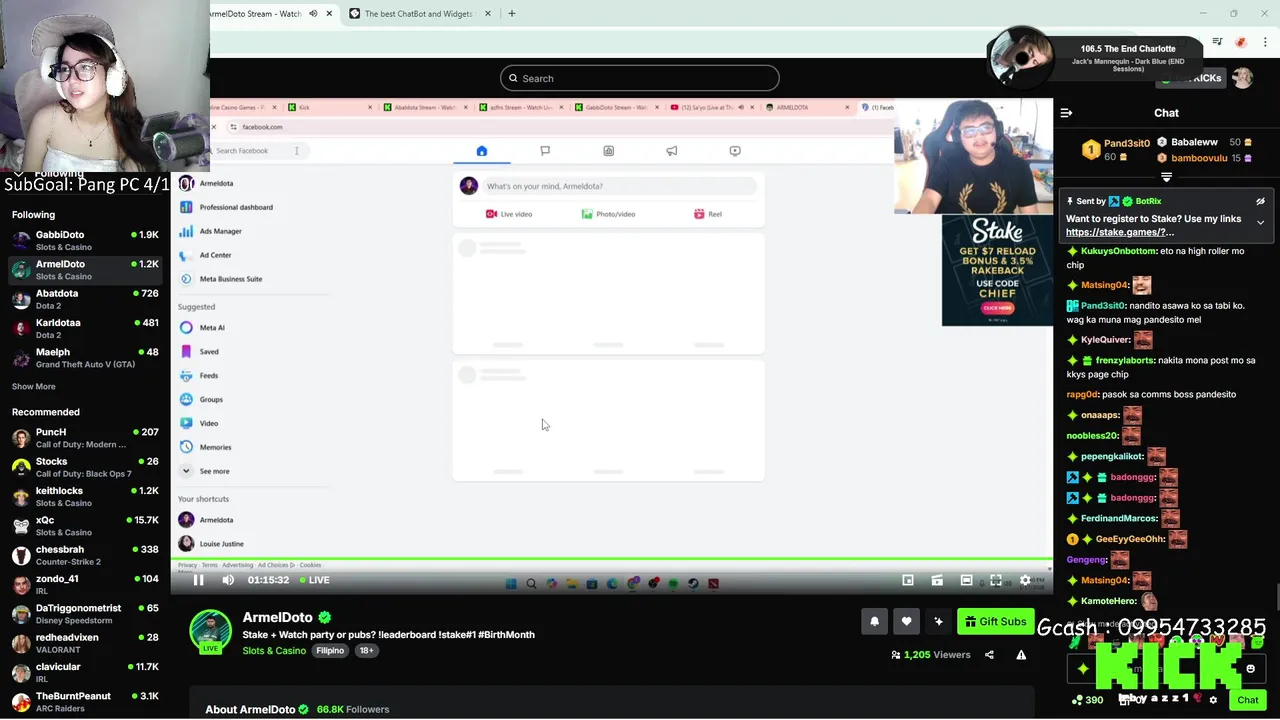Click Babaleww in gift leaderboard

click(1194, 143)
